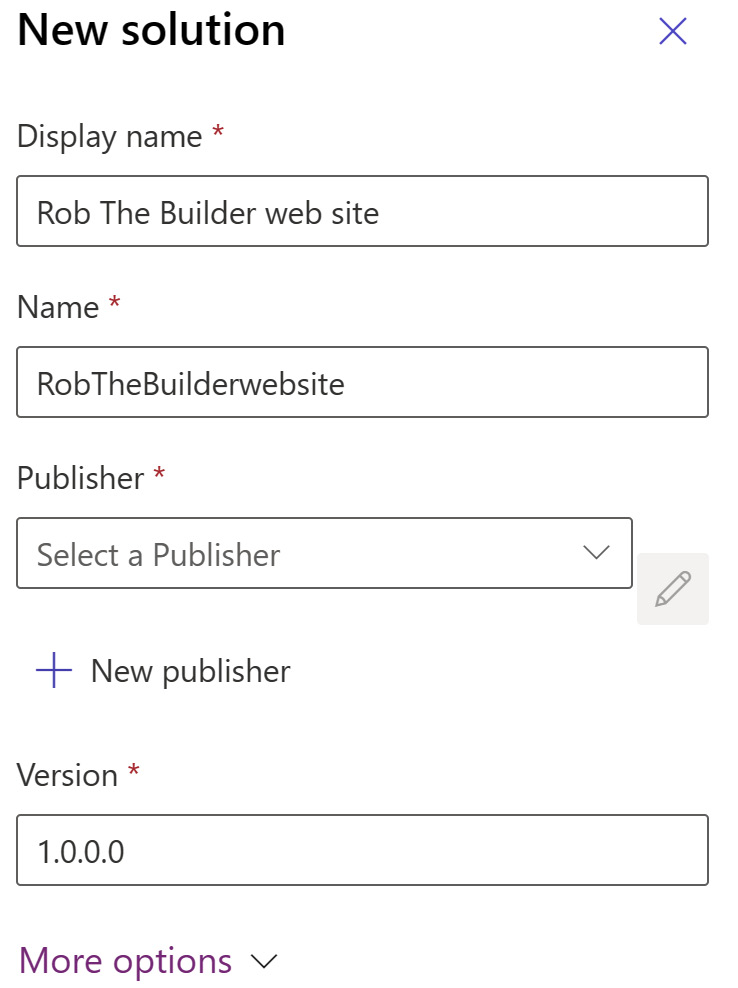Click the red asterisk beside Version
The height and width of the screenshot is (988, 738).
(134, 770)
